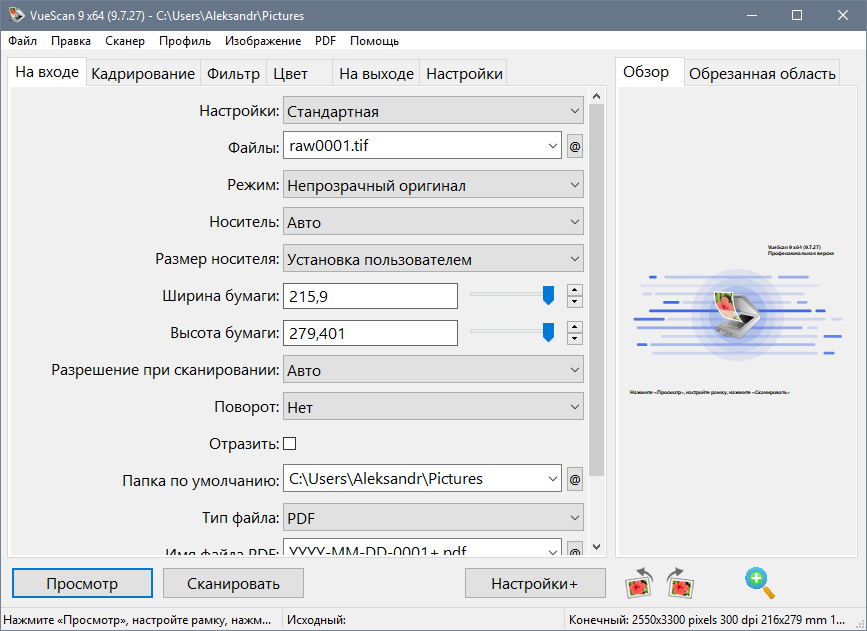This screenshot has width=867, height=631.
Task: Open the Поворот dropdown list
Action: click(x=433, y=407)
